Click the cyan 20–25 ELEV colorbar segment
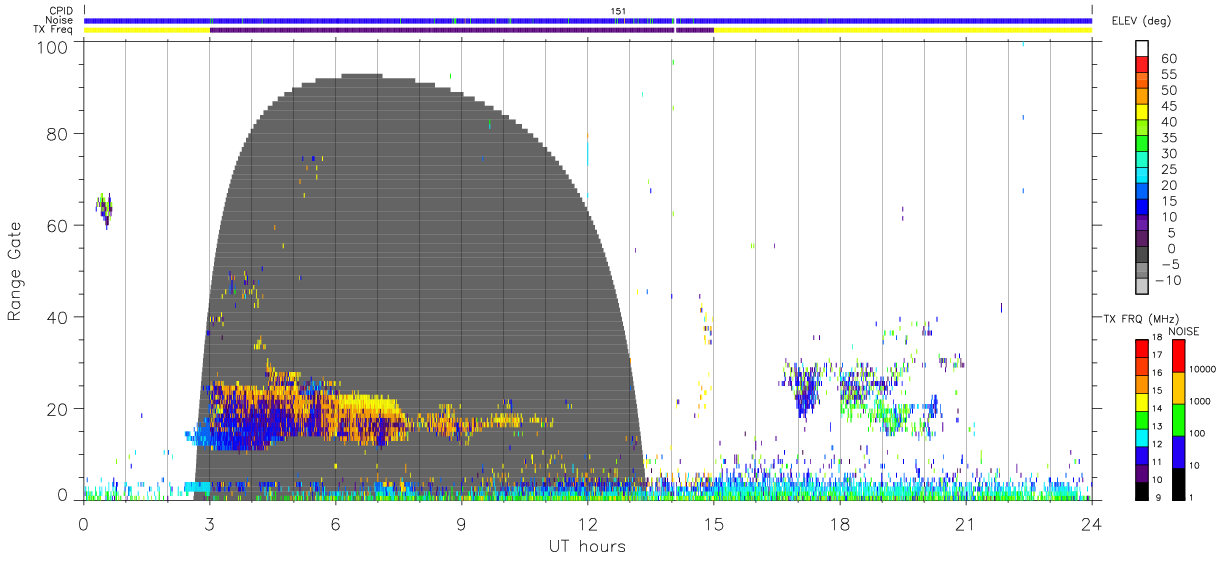 click(1142, 175)
